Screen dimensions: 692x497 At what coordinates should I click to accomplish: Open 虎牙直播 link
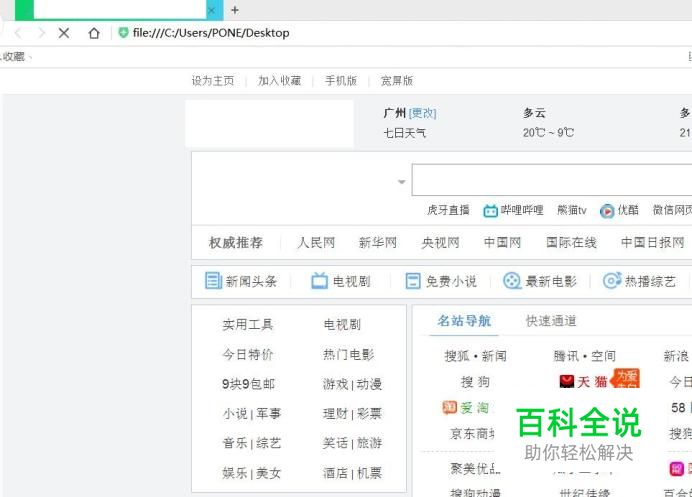[x=448, y=210]
